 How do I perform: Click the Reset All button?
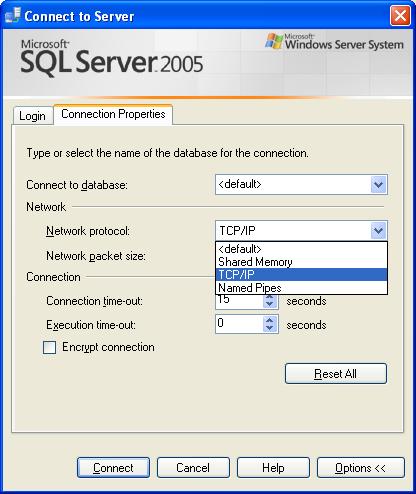336,374
